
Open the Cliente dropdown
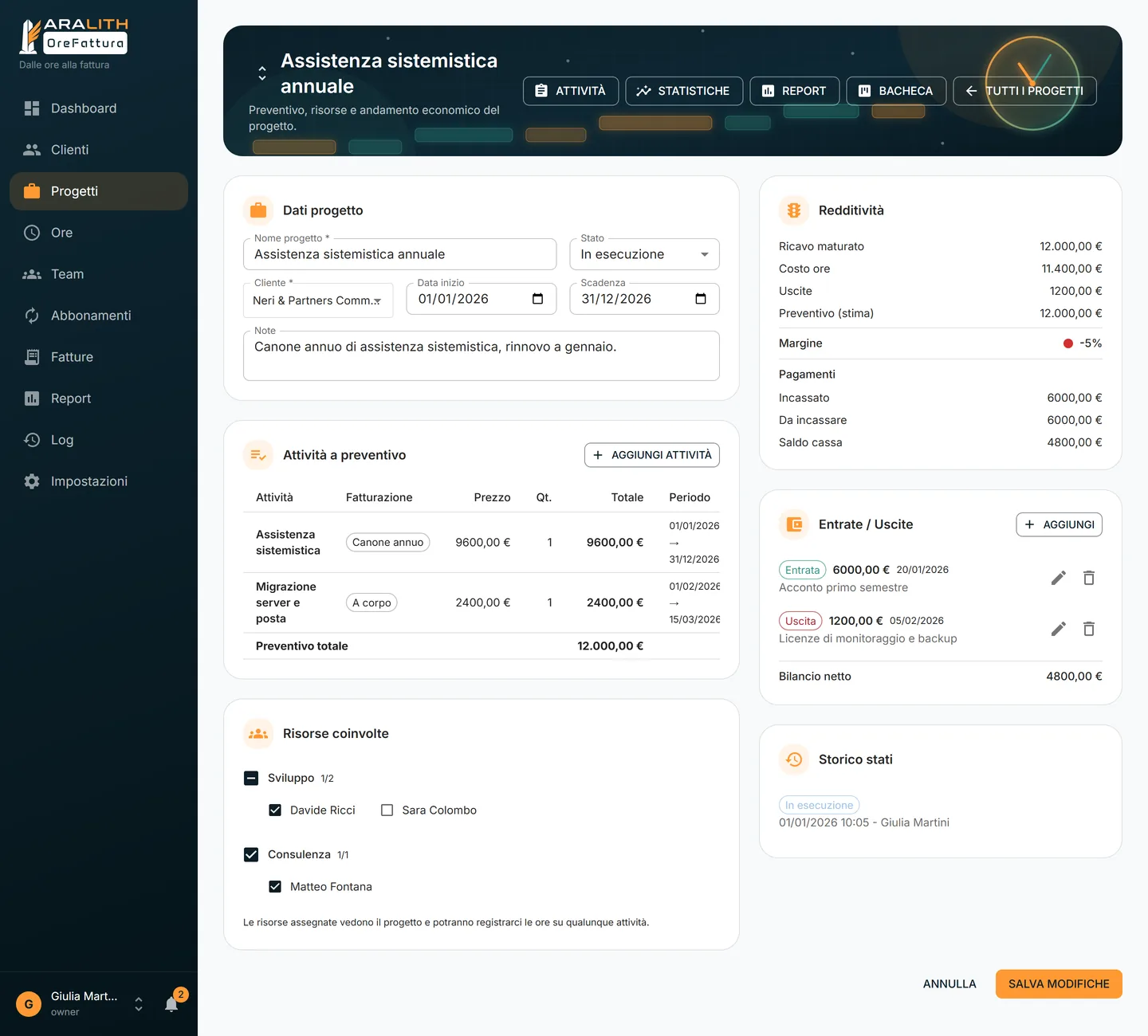[x=318, y=300]
